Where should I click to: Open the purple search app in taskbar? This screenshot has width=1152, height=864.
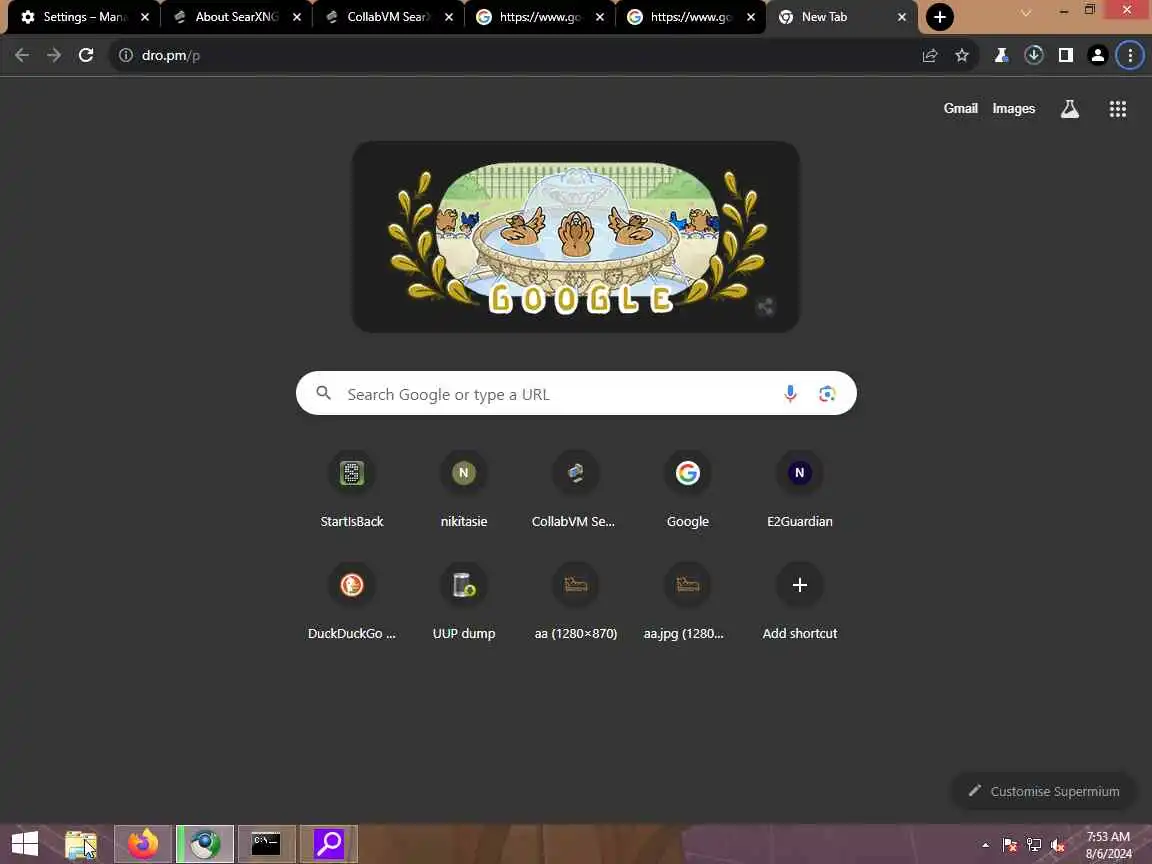coord(329,844)
